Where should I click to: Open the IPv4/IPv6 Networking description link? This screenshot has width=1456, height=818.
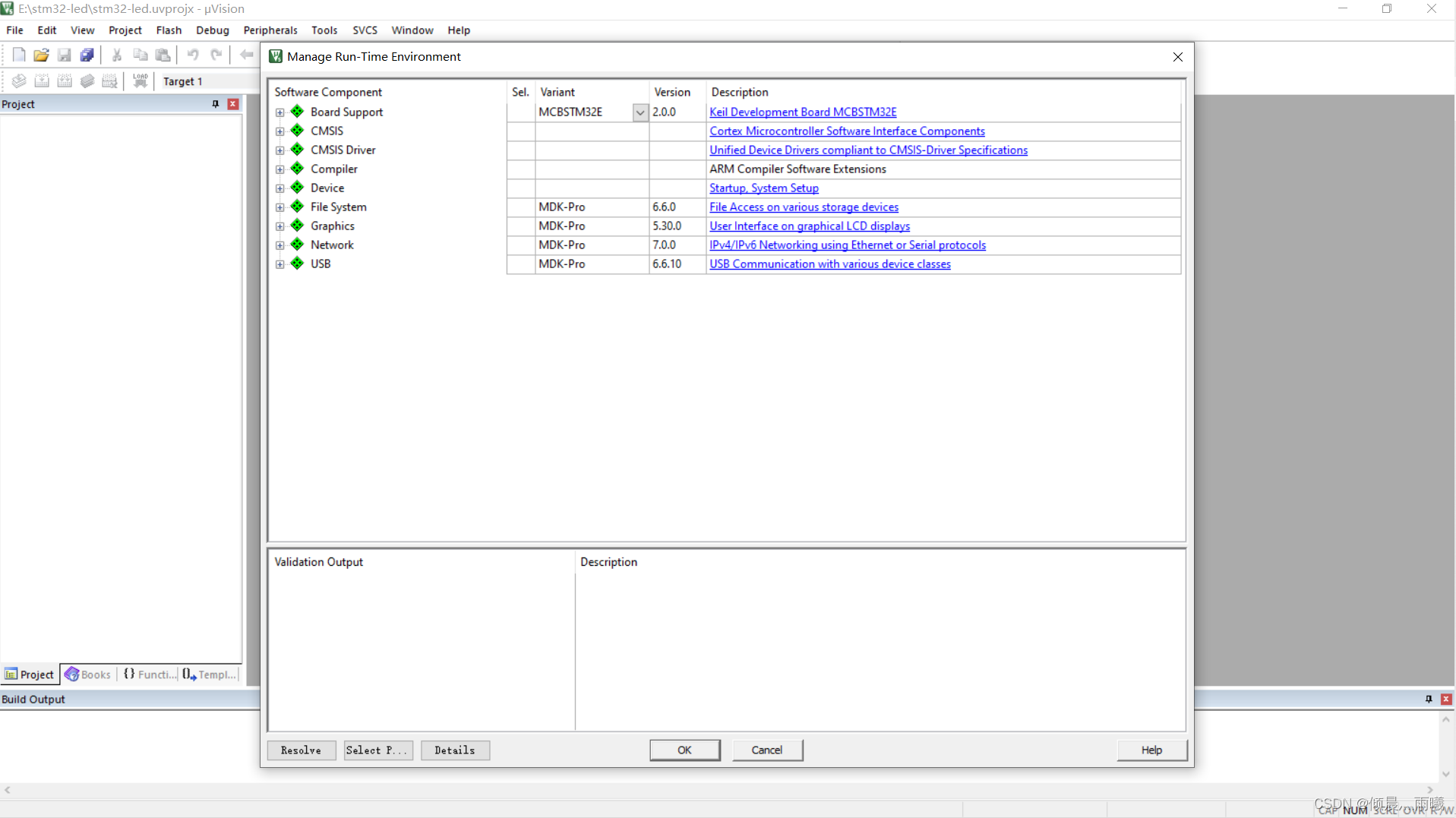pos(848,245)
